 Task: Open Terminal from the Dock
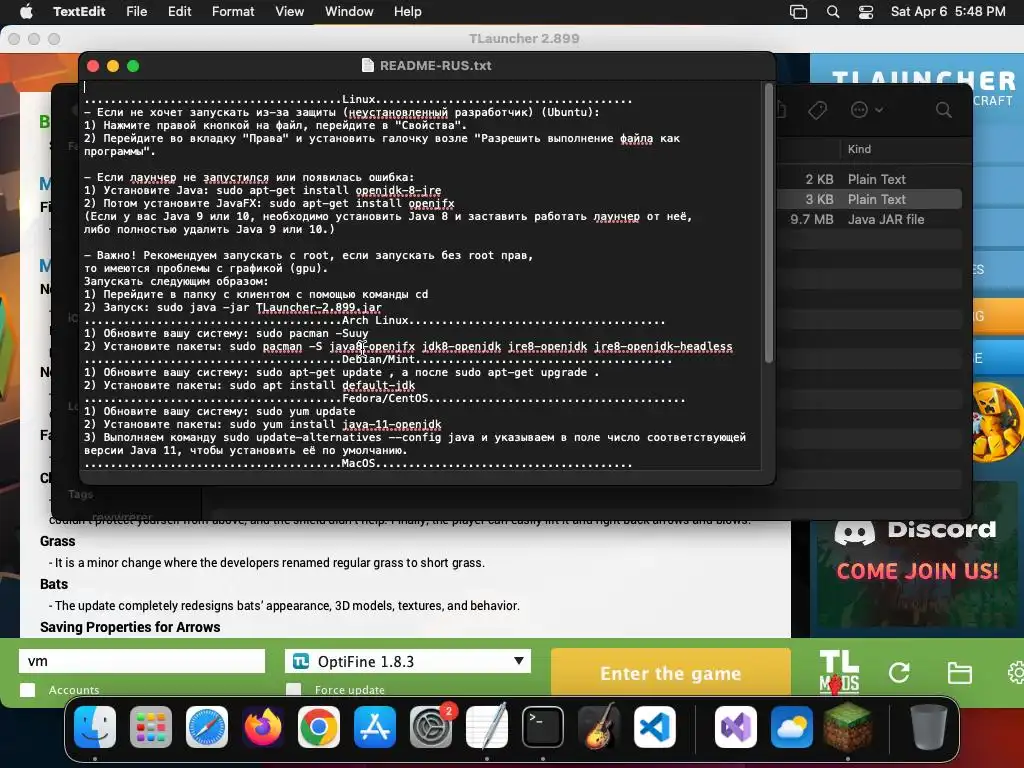(x=543, y=727)
